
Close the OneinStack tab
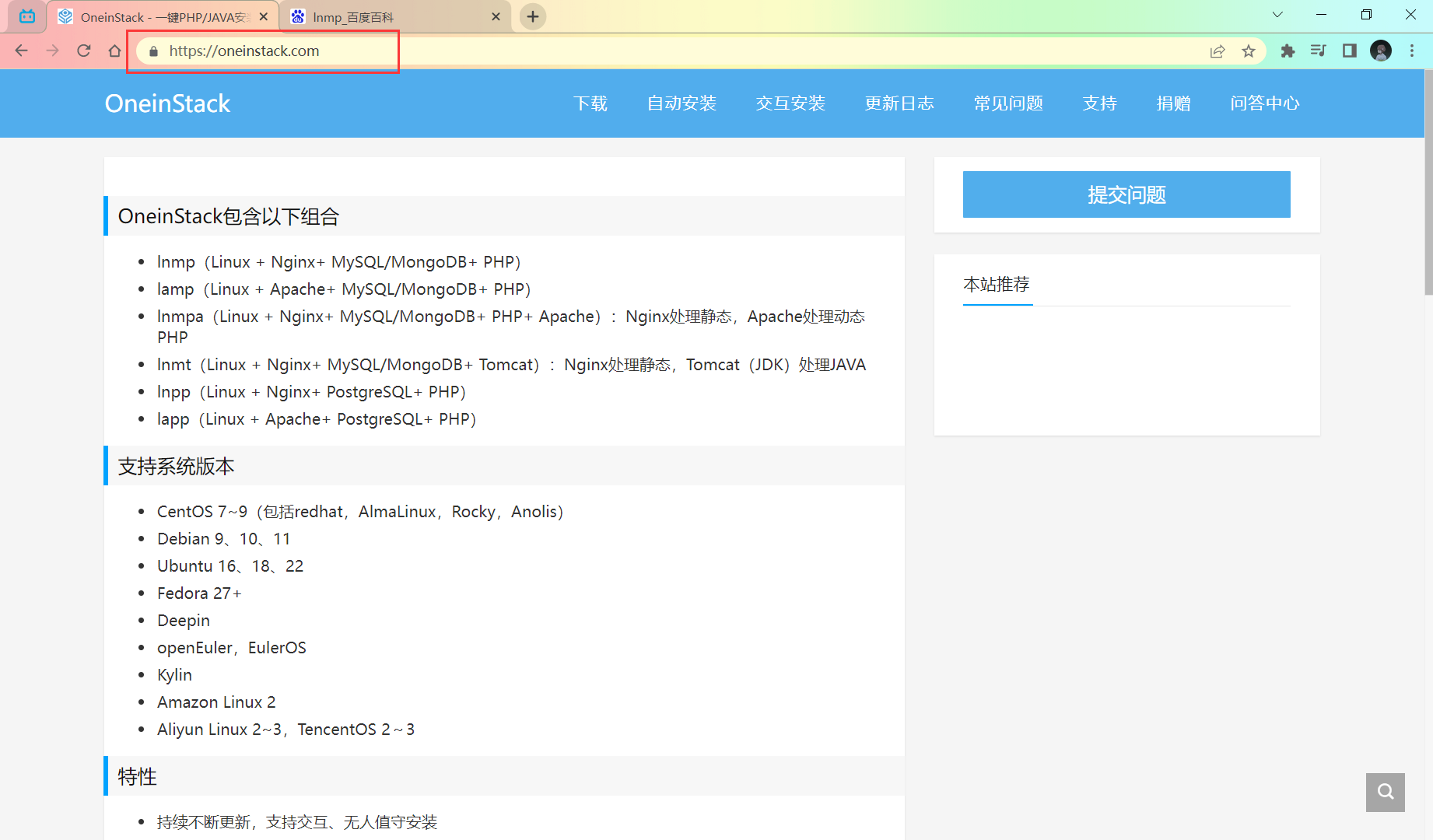click(x=264, y=16)
